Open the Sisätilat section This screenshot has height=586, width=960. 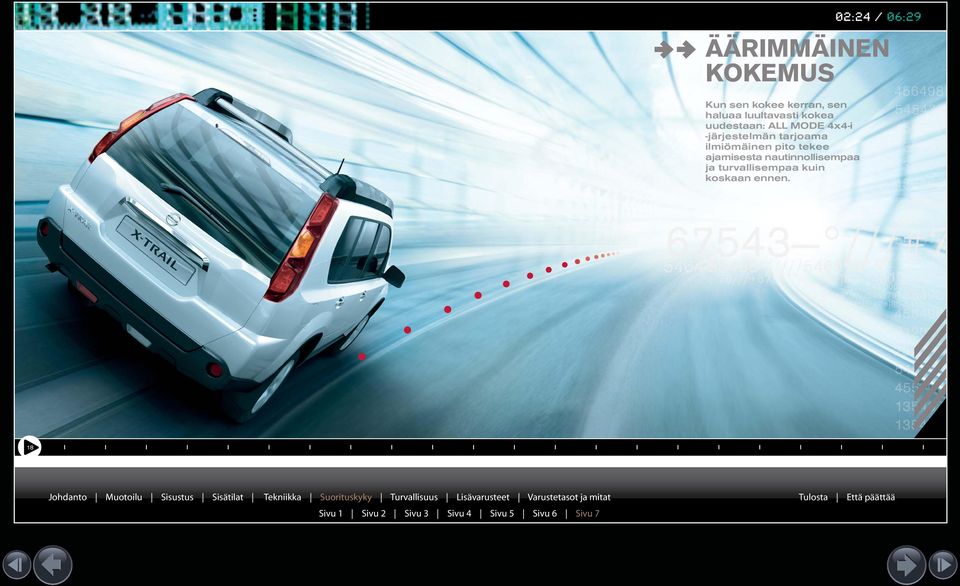[x=228, y=497]
